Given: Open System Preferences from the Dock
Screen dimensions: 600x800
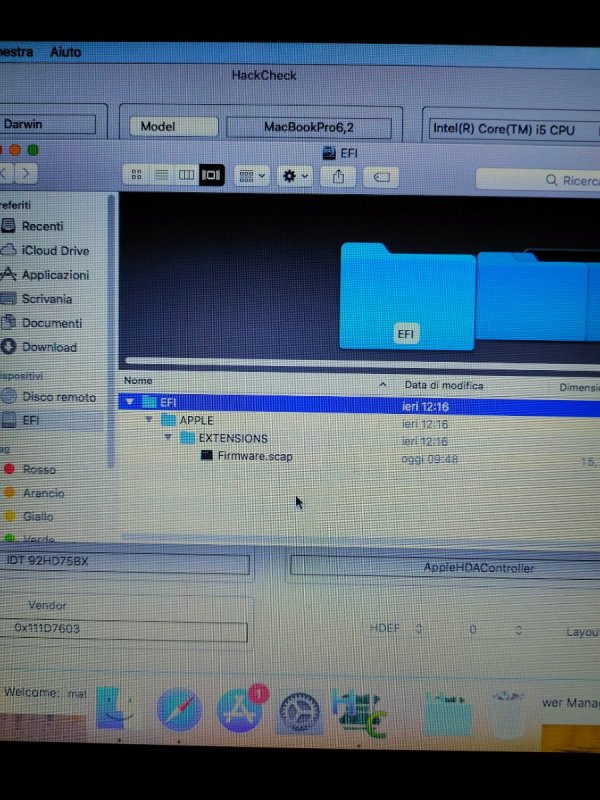Looking at the screenshot, I should tap(299, 712).
